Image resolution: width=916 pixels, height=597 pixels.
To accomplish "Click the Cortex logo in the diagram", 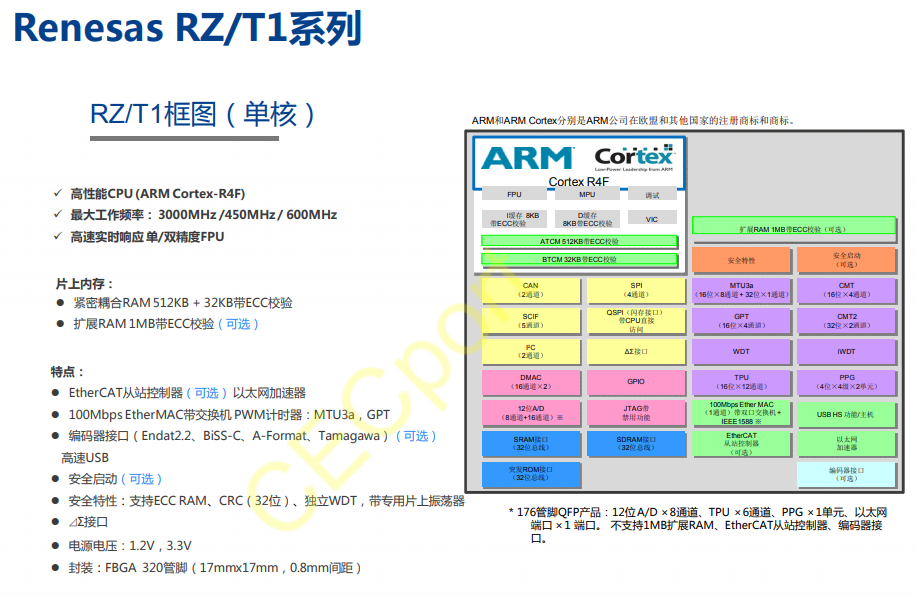I will 634,157.
